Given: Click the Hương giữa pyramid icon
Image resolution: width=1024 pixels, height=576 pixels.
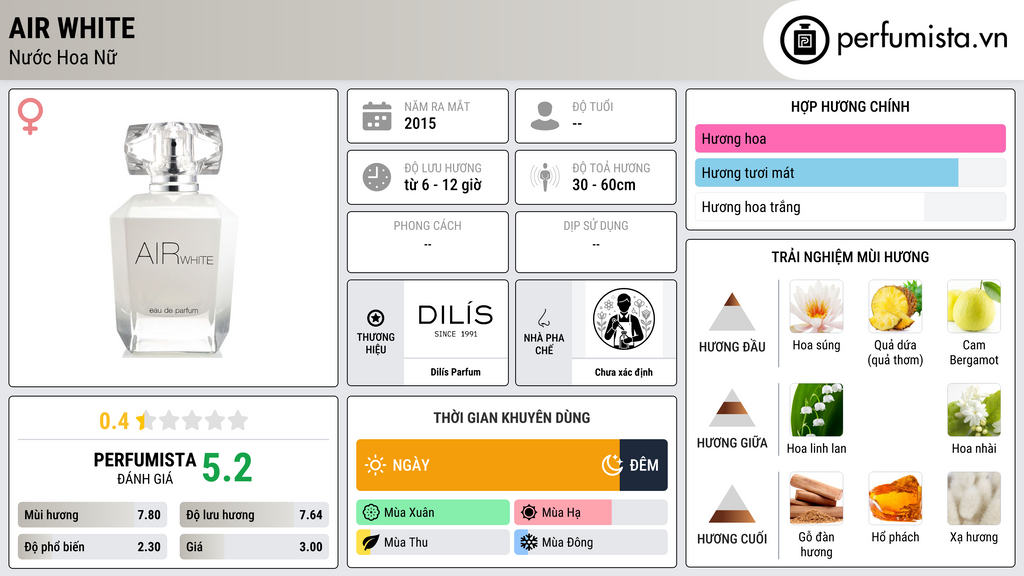Looking at the screenshot, I should (x=732, y=408).
